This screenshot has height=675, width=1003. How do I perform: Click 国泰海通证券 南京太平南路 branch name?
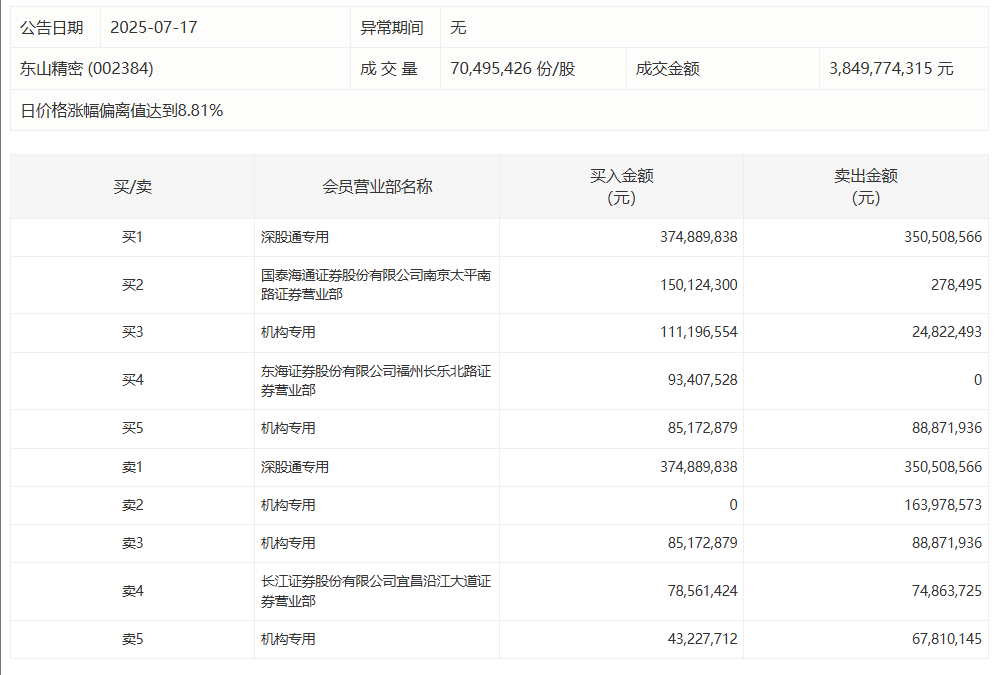pos(375,285)
